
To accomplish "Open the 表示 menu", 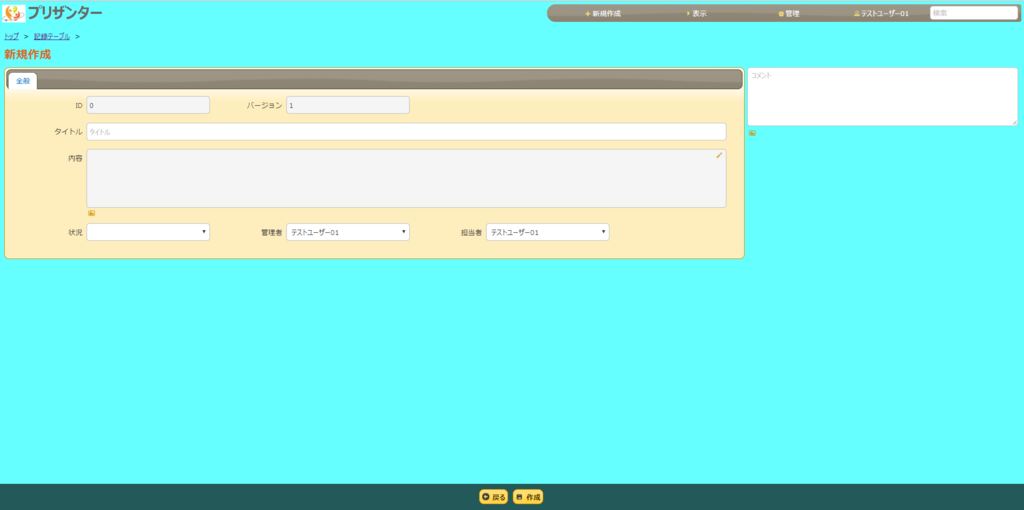I will 696,14.
